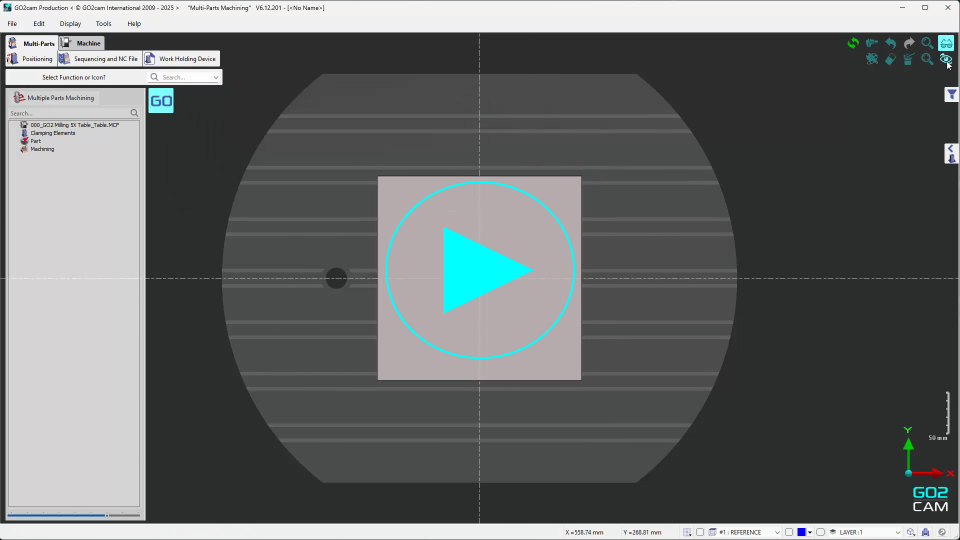Image resolution: width=960 pixels, height=540 pixels.
Task: Switch to the Machine tab
Action: 81,43
